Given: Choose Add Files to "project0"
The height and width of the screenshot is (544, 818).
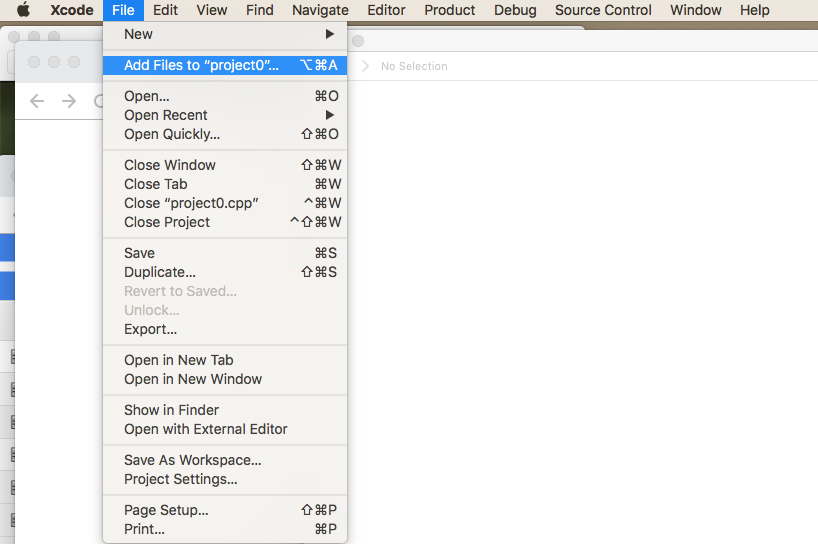Looking at the screenshot, I should coord(225,65).
